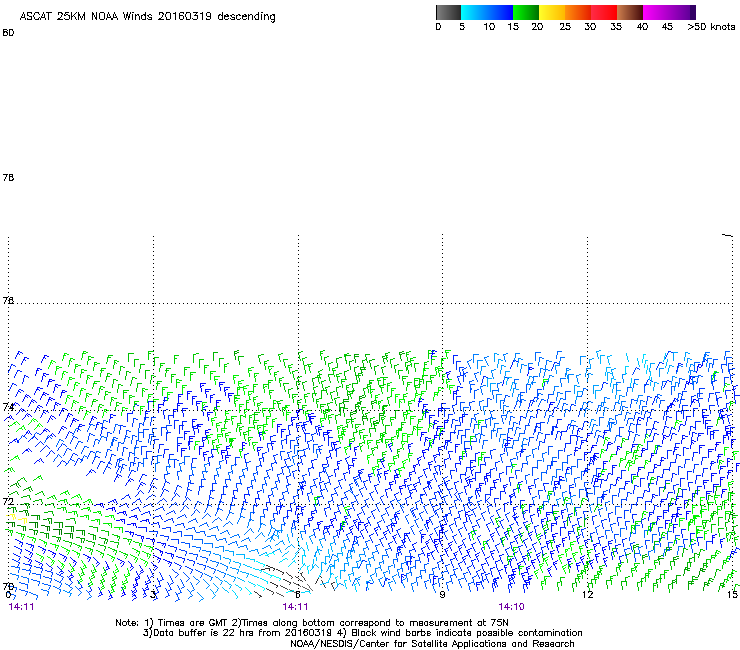Viewport: 740px width, 650px height.
Task: Click the 'Data buffer is 22 hrs' note line
Action: click(x=362, y=633)
